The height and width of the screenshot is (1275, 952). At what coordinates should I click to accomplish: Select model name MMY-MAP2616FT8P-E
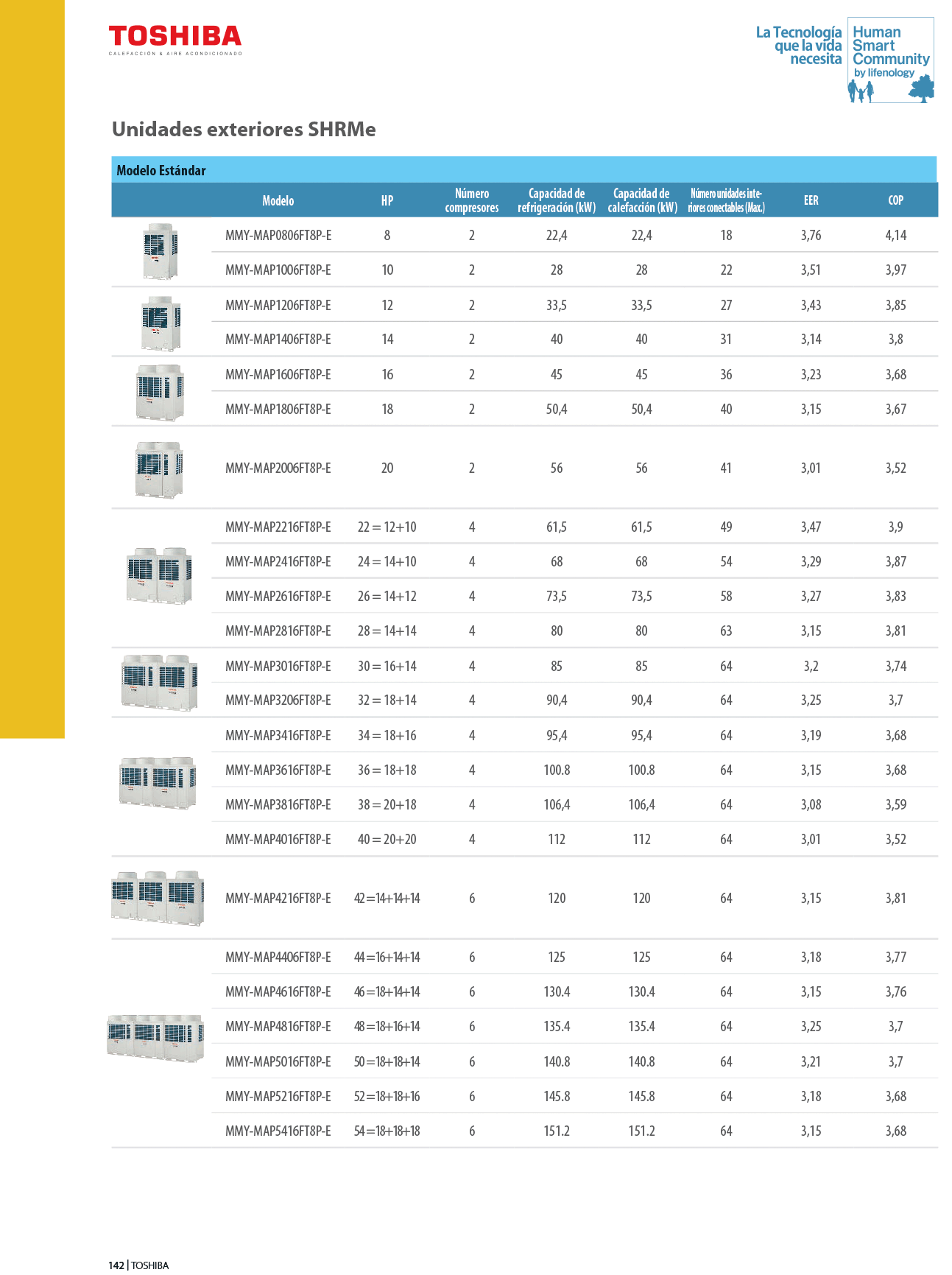[x=278, y=597]
